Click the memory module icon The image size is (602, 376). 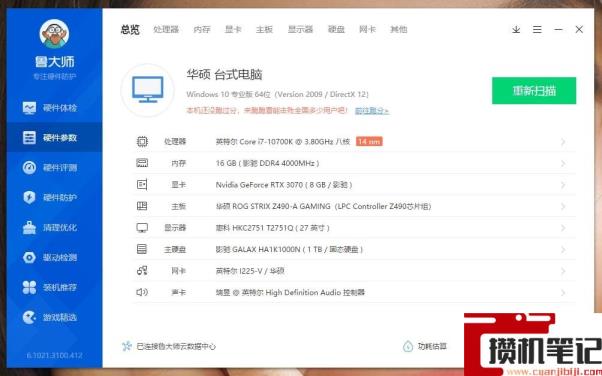(x=142, y=163)
